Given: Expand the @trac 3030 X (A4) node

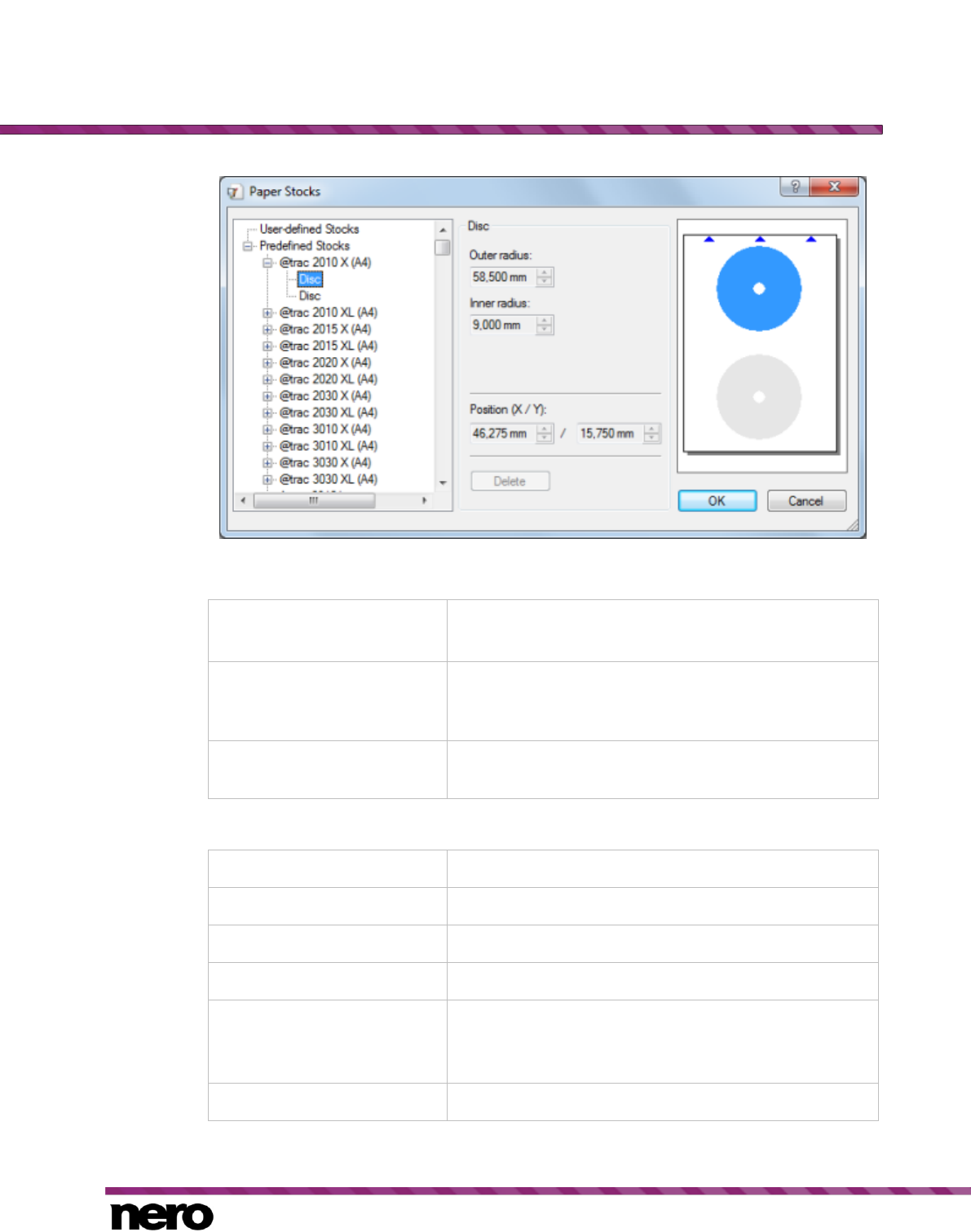Looking at the screenshot, I should pos(267,463).
